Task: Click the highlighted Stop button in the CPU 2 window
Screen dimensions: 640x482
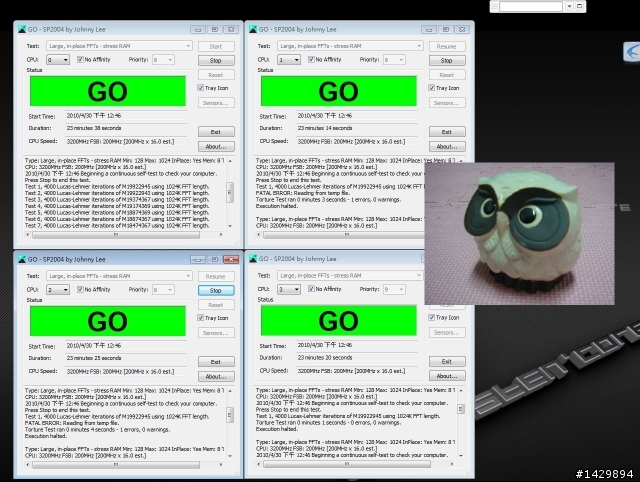Action: point(216,290)
